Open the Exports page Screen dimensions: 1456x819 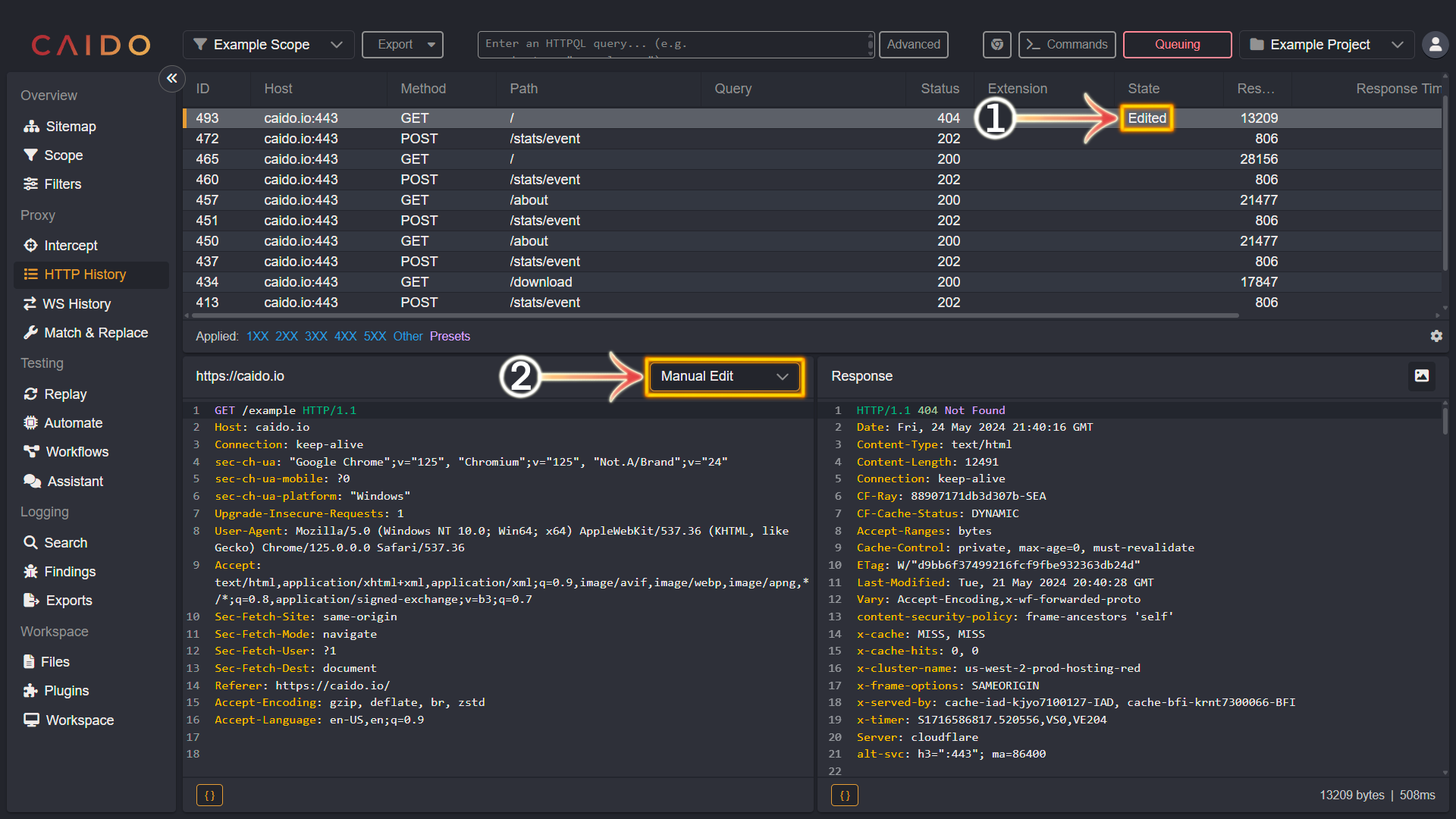[x=58, y=601]
